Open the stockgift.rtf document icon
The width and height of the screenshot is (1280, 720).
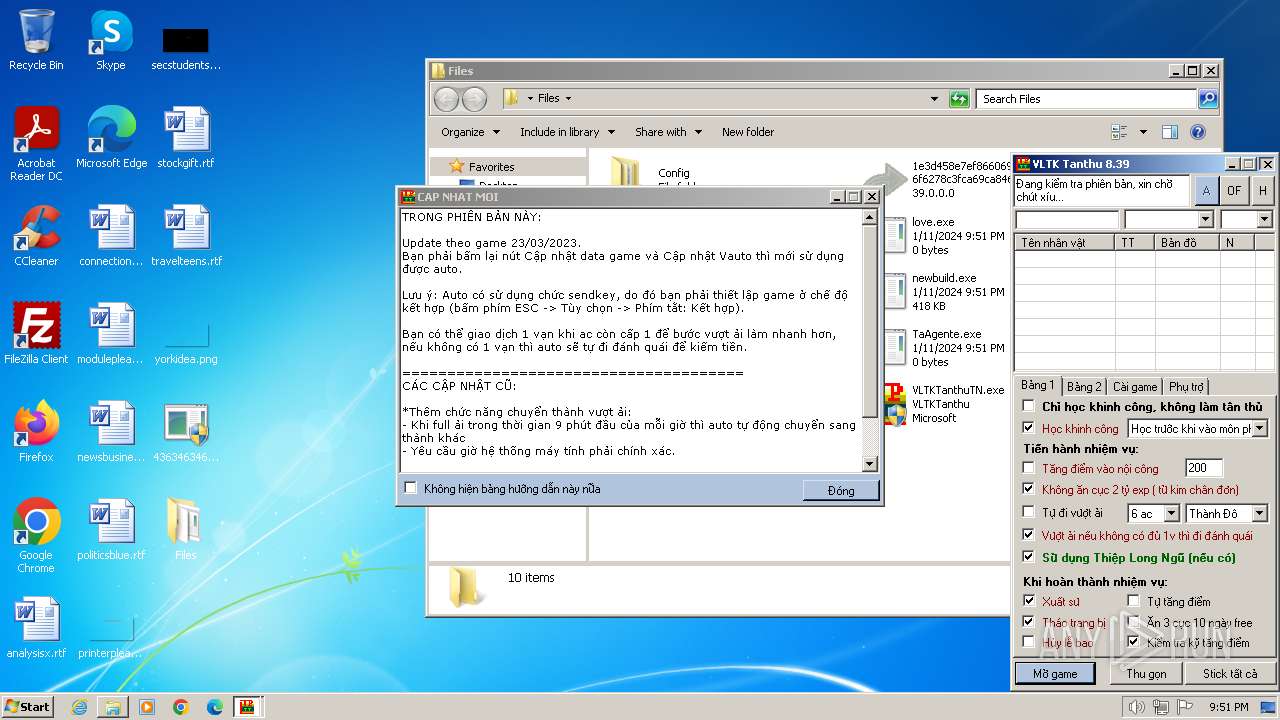tap(186, 138)
